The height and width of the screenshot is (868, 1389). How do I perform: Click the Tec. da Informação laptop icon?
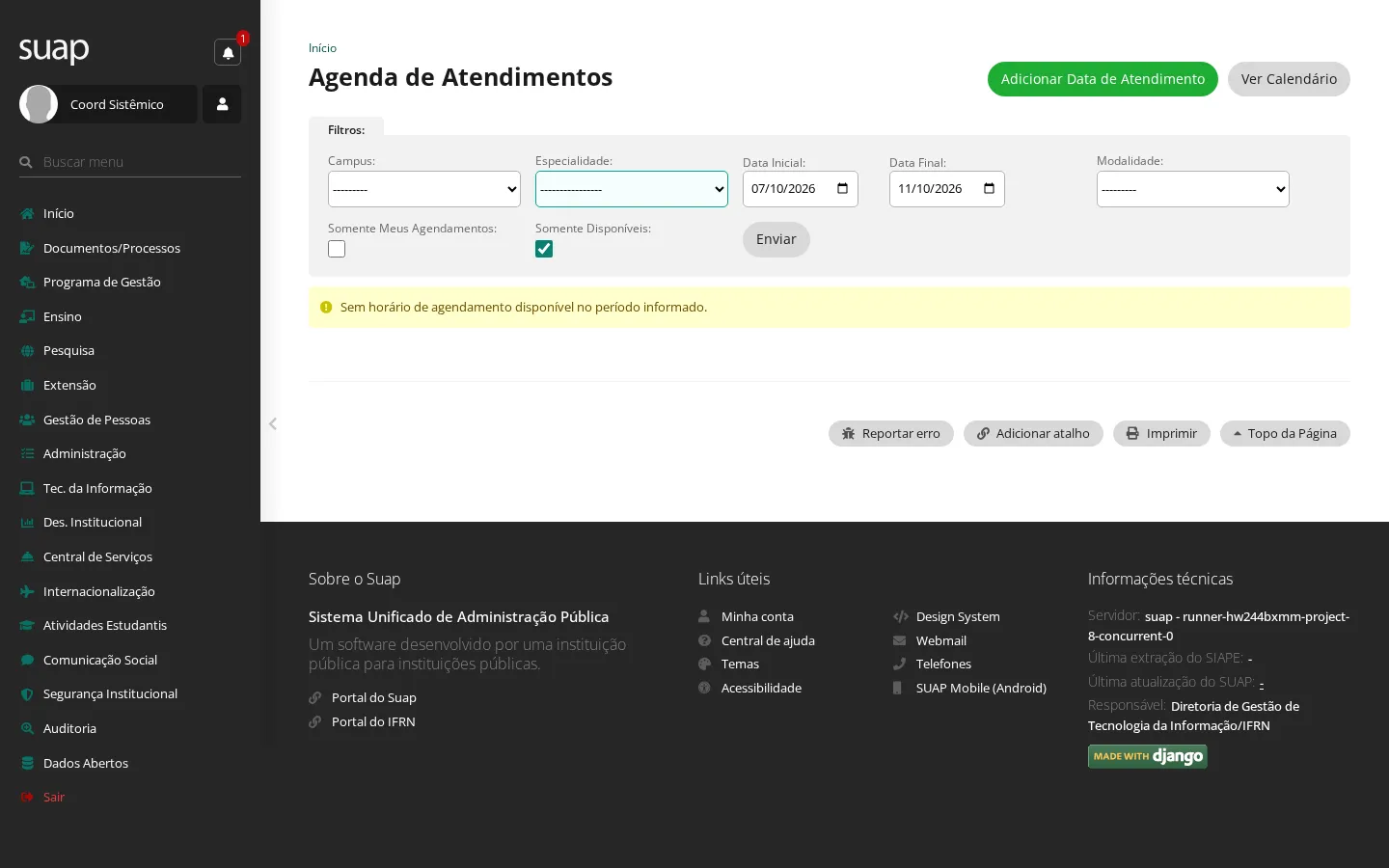[27, 488]
